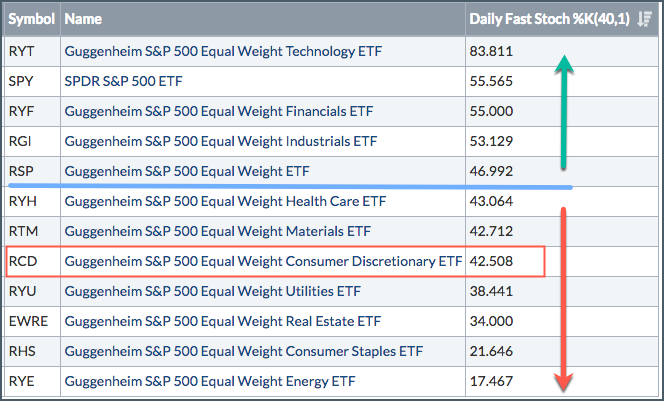Click the sort descending icon in header
The height and width of the screenshot is (401, 664).
tap(644, 18)
